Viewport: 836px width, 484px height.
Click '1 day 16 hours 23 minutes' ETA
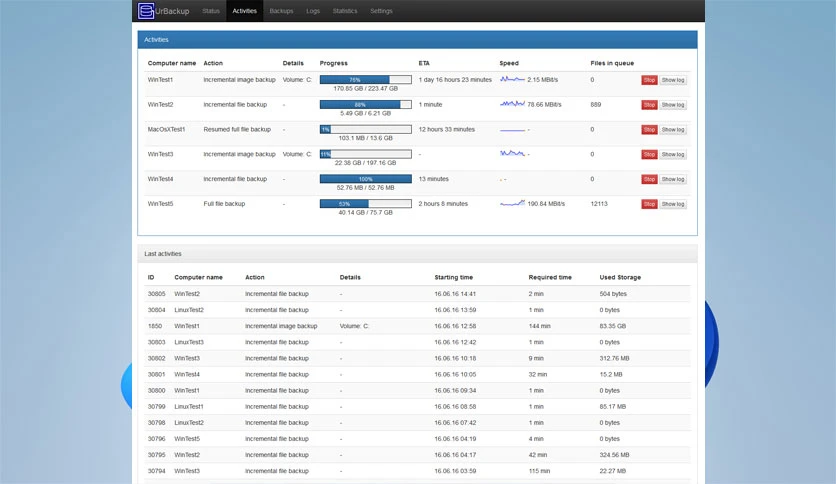pos(455,79)
